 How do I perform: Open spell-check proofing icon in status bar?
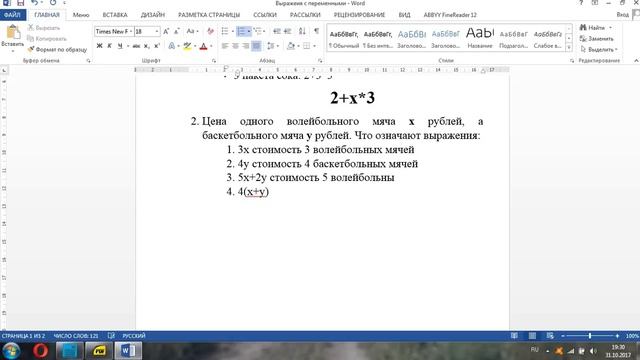(111, 336)
